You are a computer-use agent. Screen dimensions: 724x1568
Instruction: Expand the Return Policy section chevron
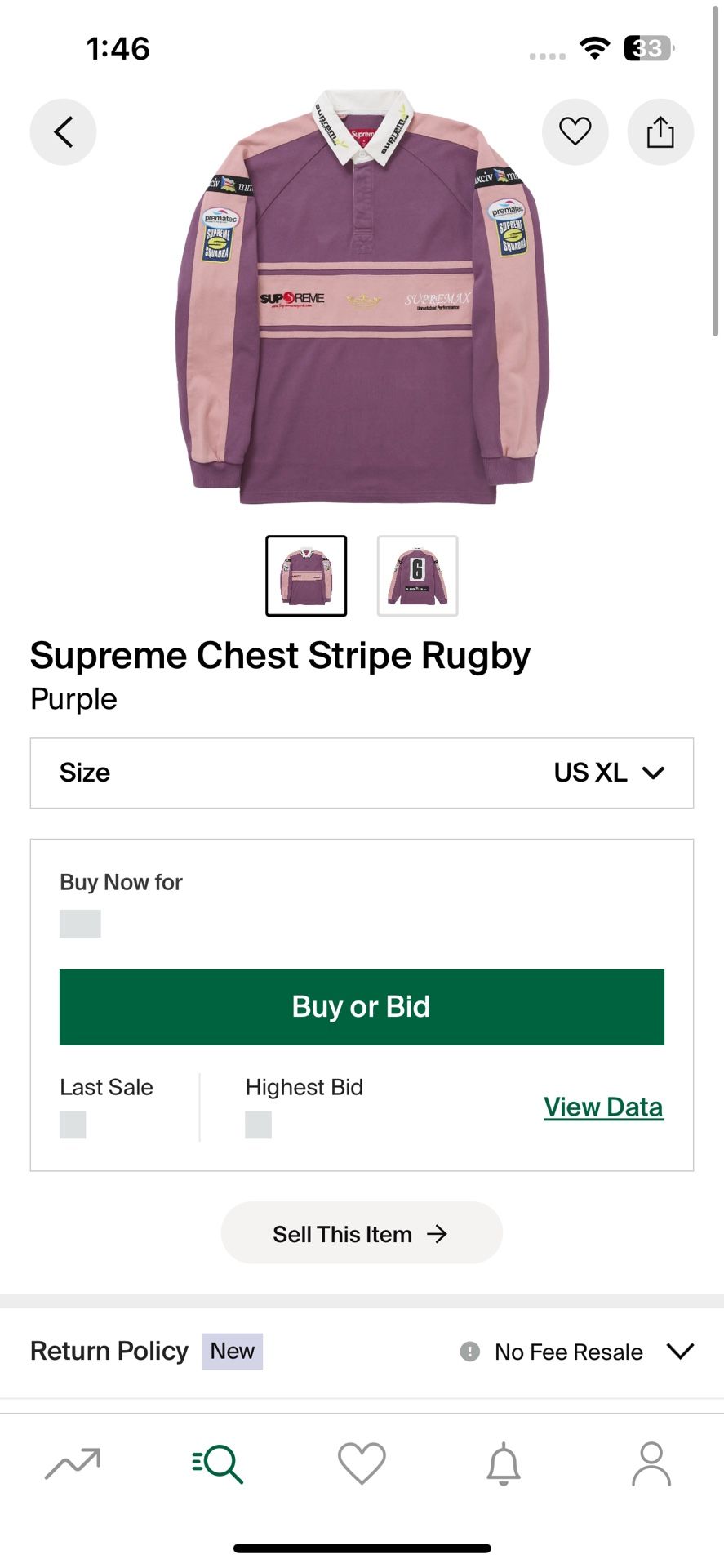[x=680, y=1351]
